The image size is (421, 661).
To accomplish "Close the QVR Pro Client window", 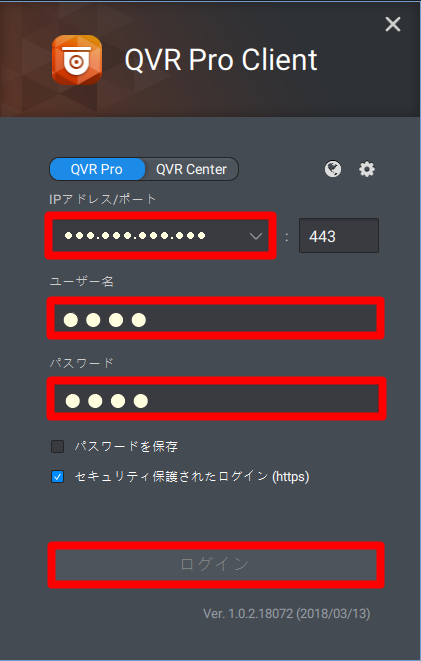I will [393, 24].
